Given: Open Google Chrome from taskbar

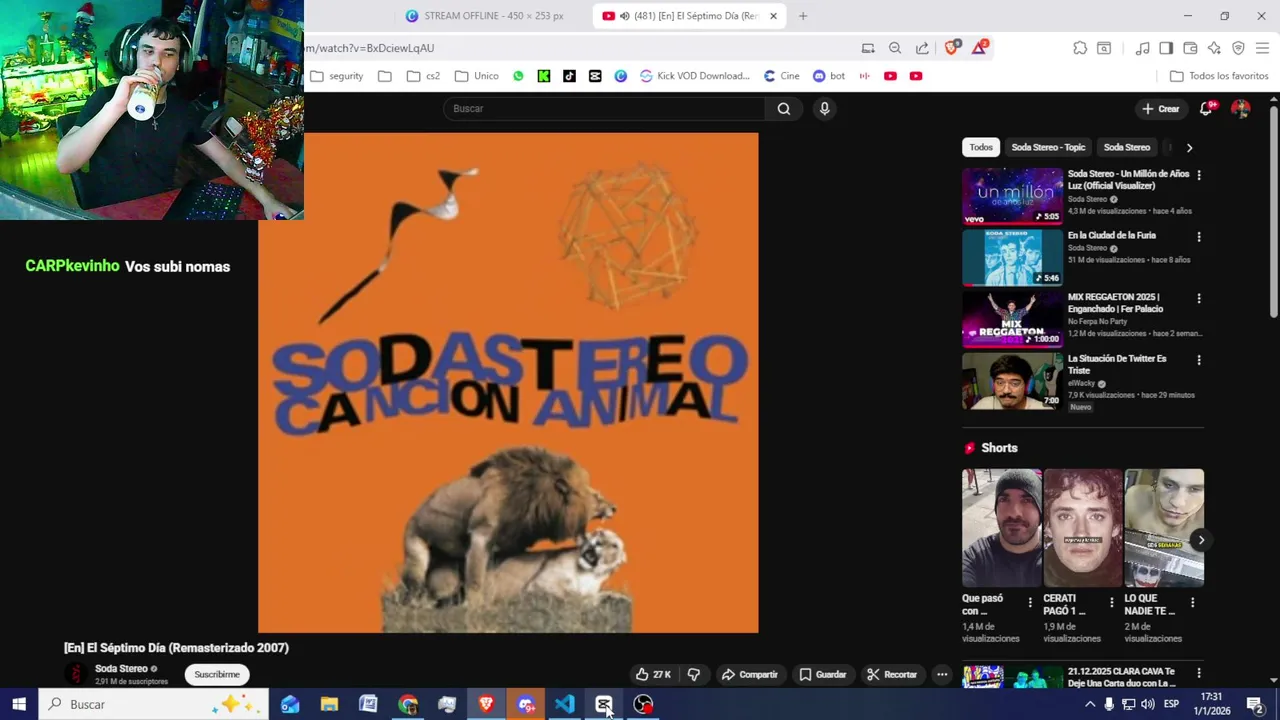Looking at the screenshot, I should 408,704.
